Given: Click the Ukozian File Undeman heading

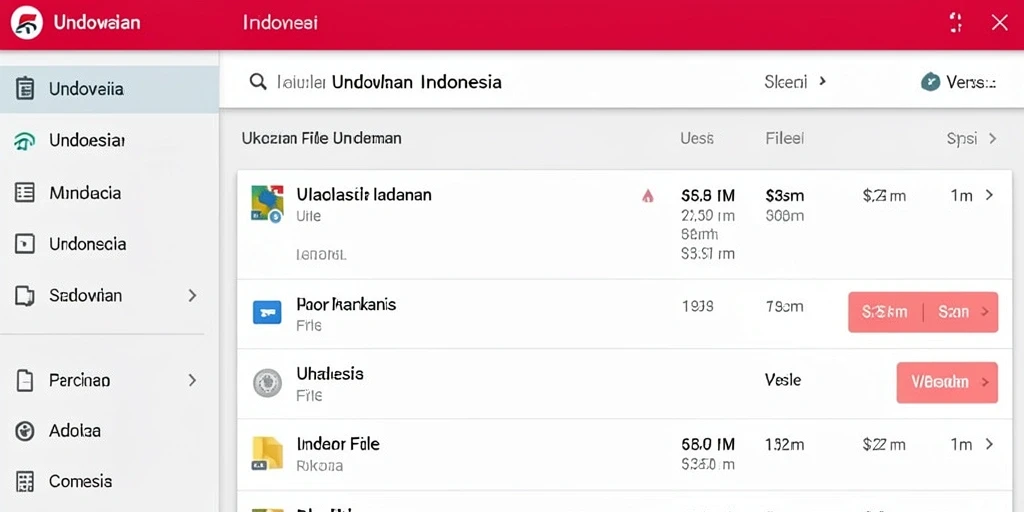Looking at the screenshot, I should tap(321, 138).
